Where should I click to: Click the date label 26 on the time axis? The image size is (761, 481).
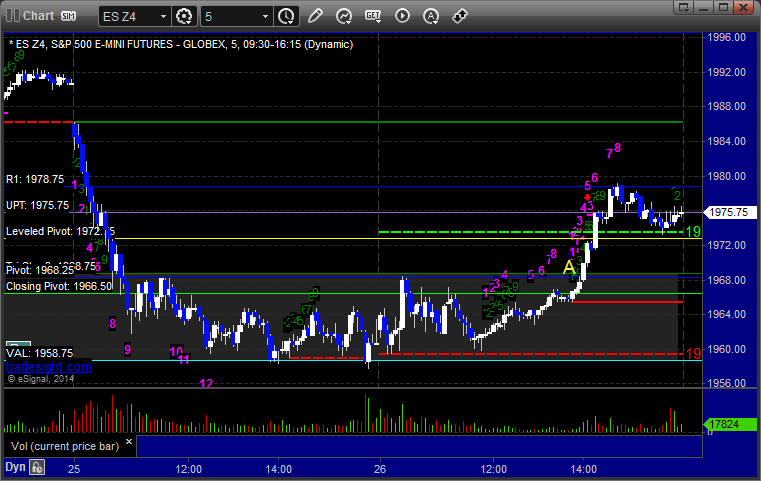(x=380, y=469)
